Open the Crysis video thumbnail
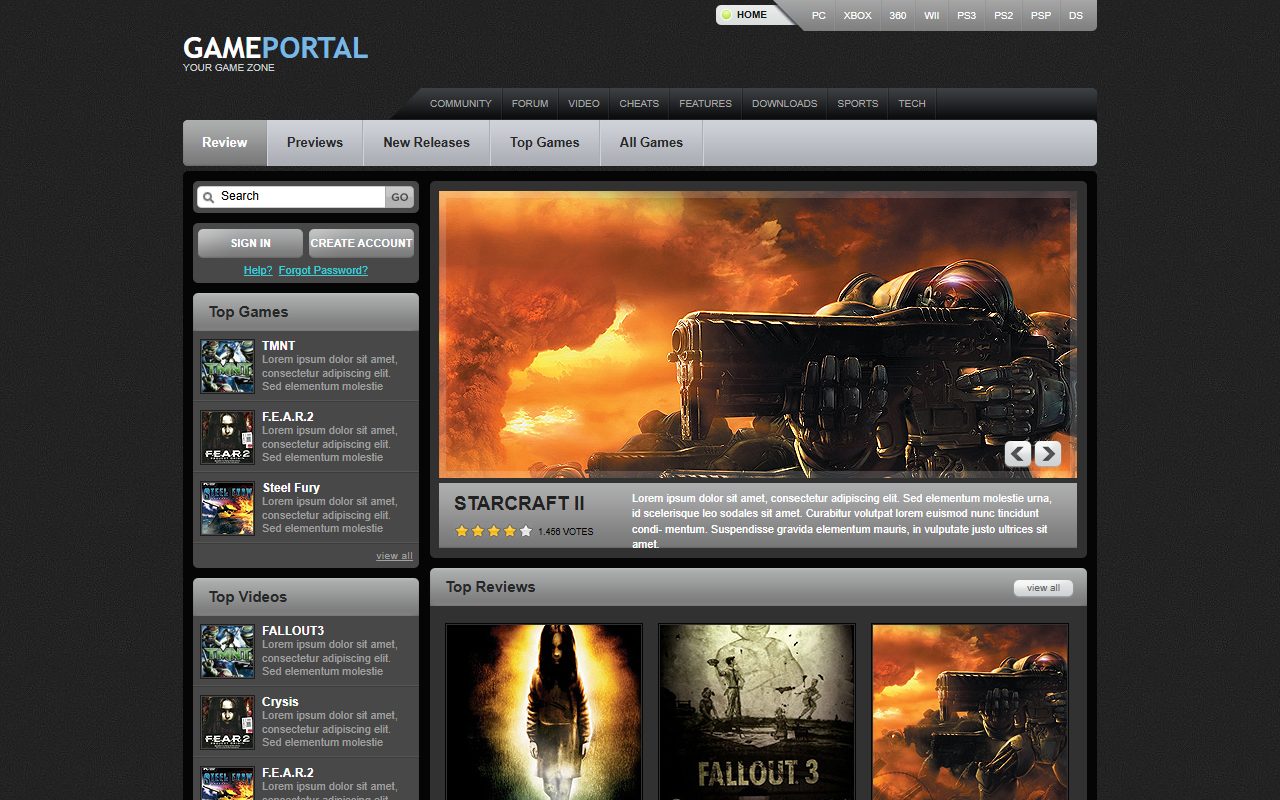Viewport: 1280px width, 800px height. (228, 722)
